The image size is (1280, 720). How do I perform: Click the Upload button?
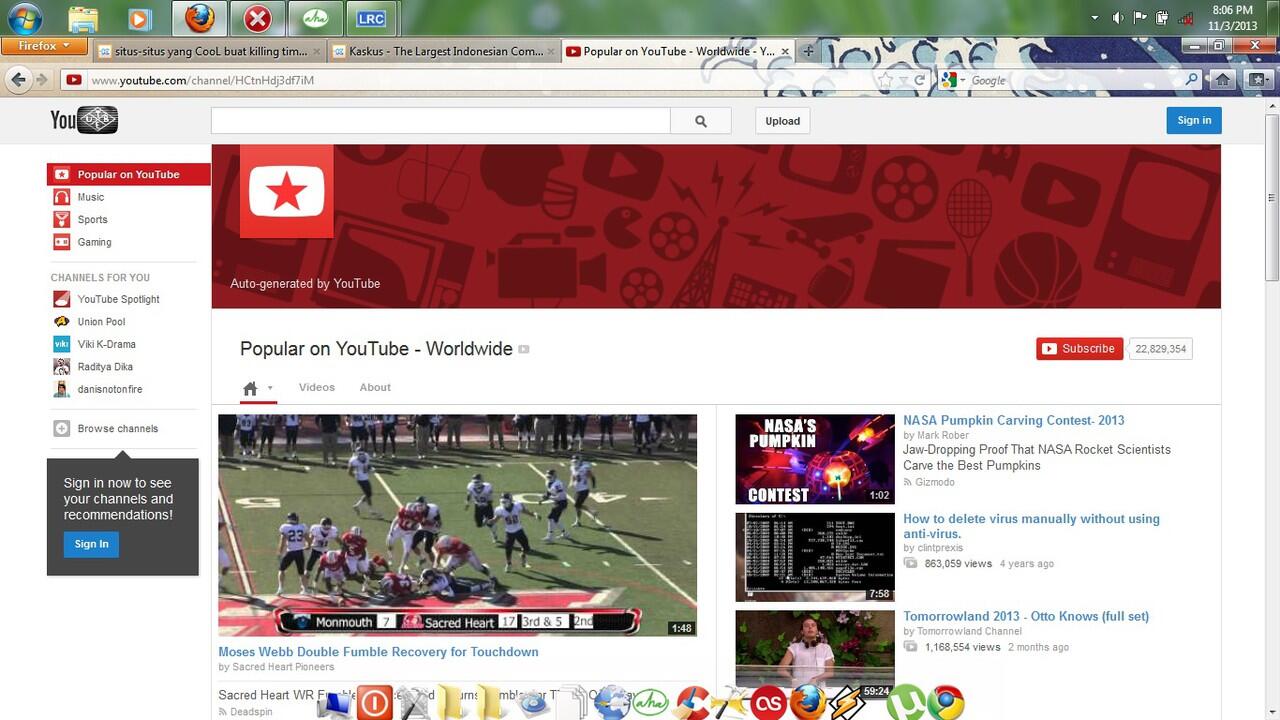click(782, 121)
